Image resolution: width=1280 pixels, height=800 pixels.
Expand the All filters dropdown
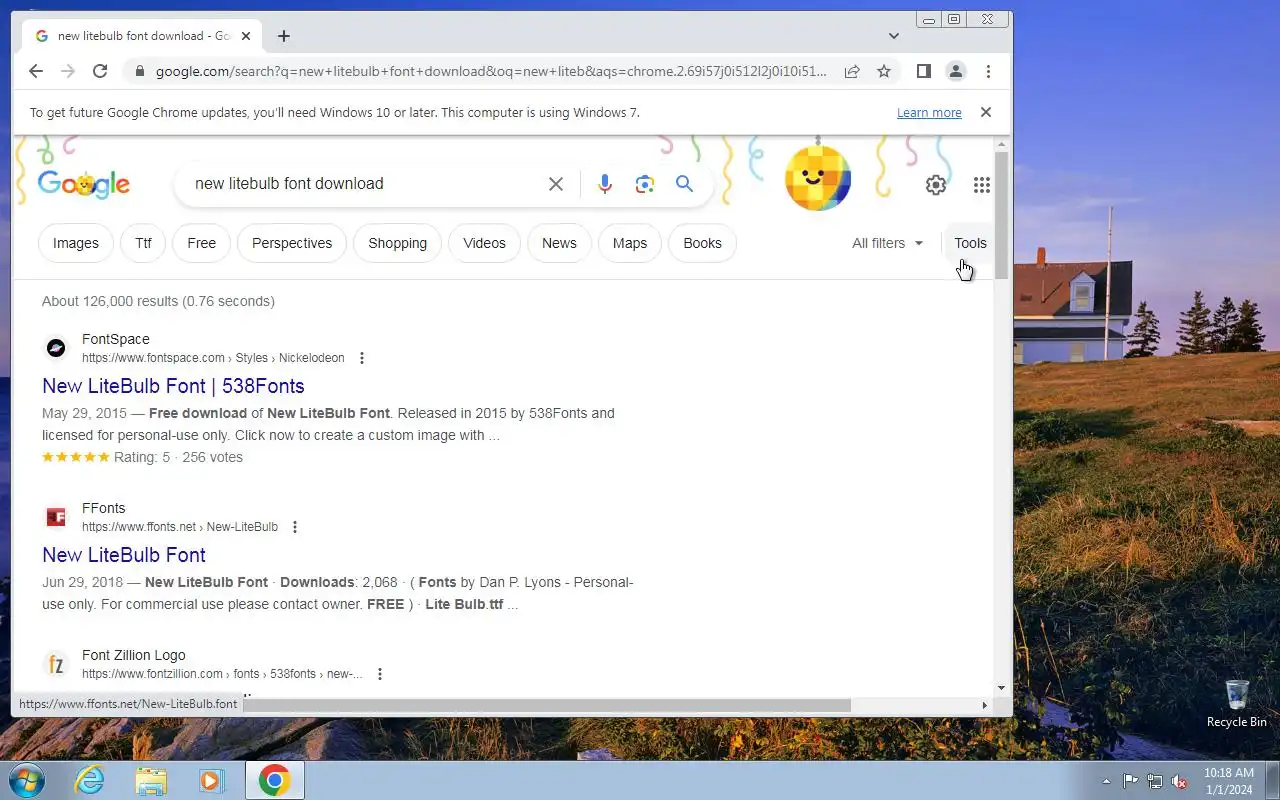[x=888, y=243]
